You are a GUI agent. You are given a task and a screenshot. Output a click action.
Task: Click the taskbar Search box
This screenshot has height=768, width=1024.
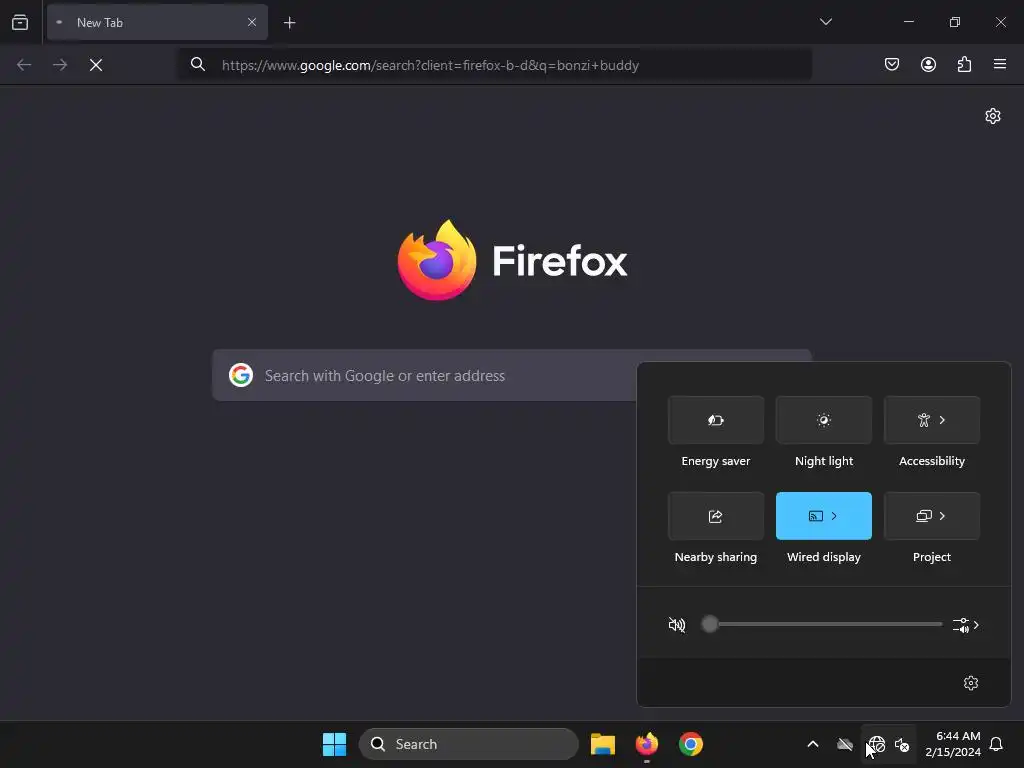469,744
